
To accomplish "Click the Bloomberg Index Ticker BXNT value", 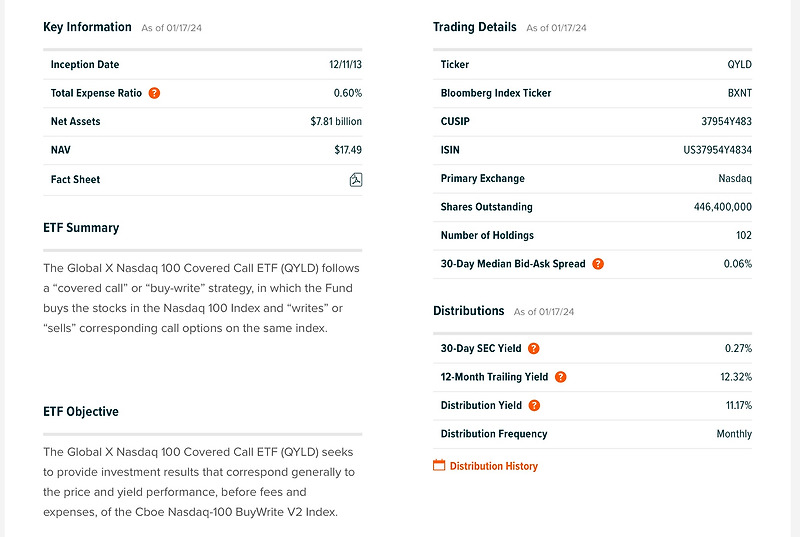I will point(739,93).
